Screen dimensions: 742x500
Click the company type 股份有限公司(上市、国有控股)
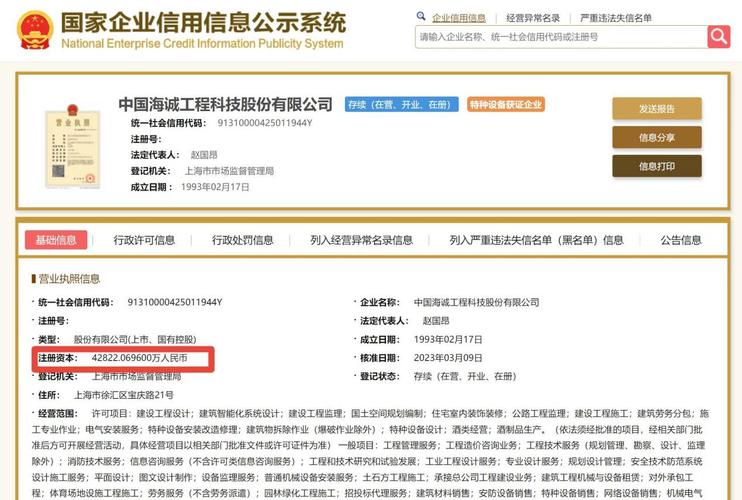tap(135, 340)
